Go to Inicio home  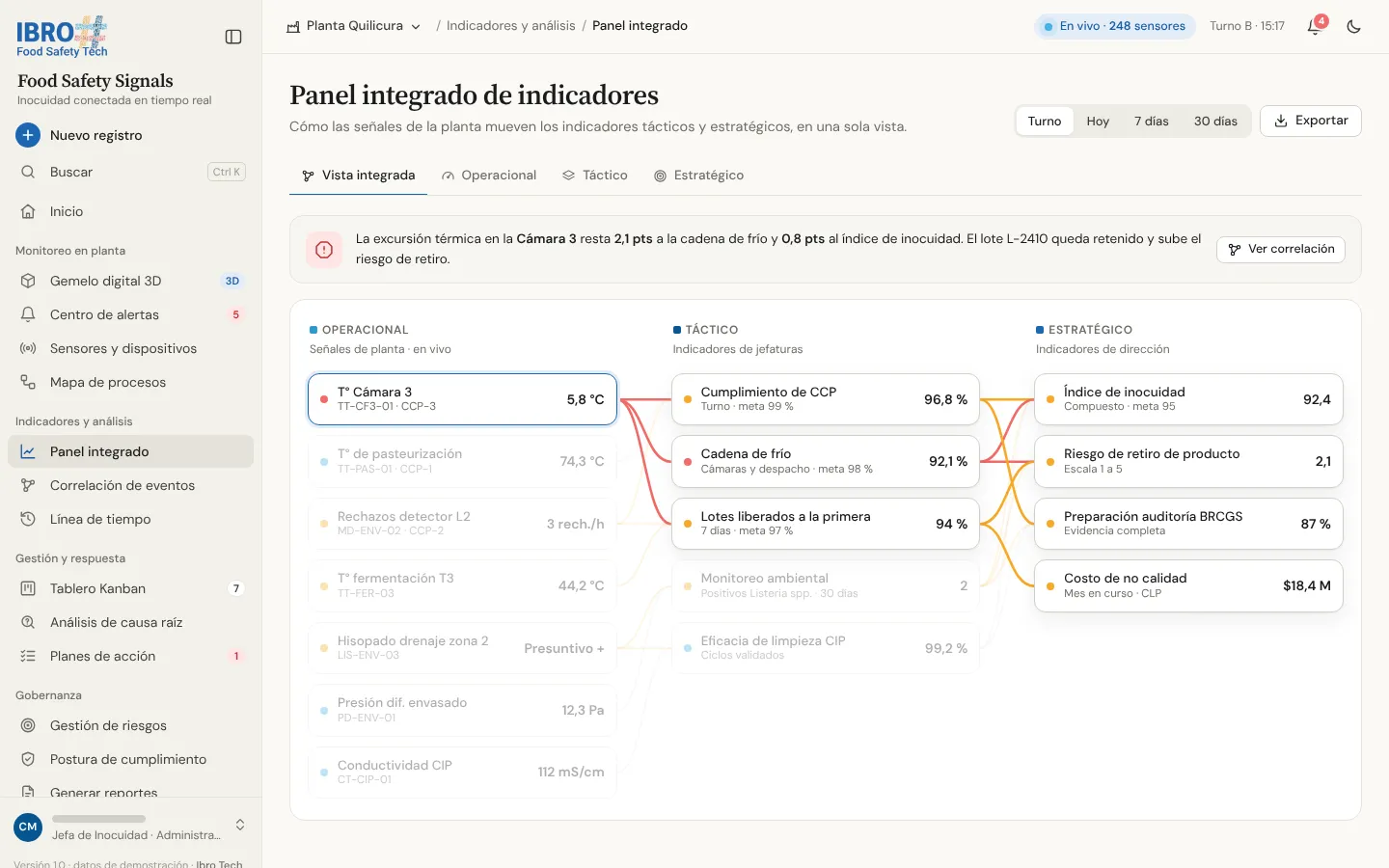pos(130,211)
